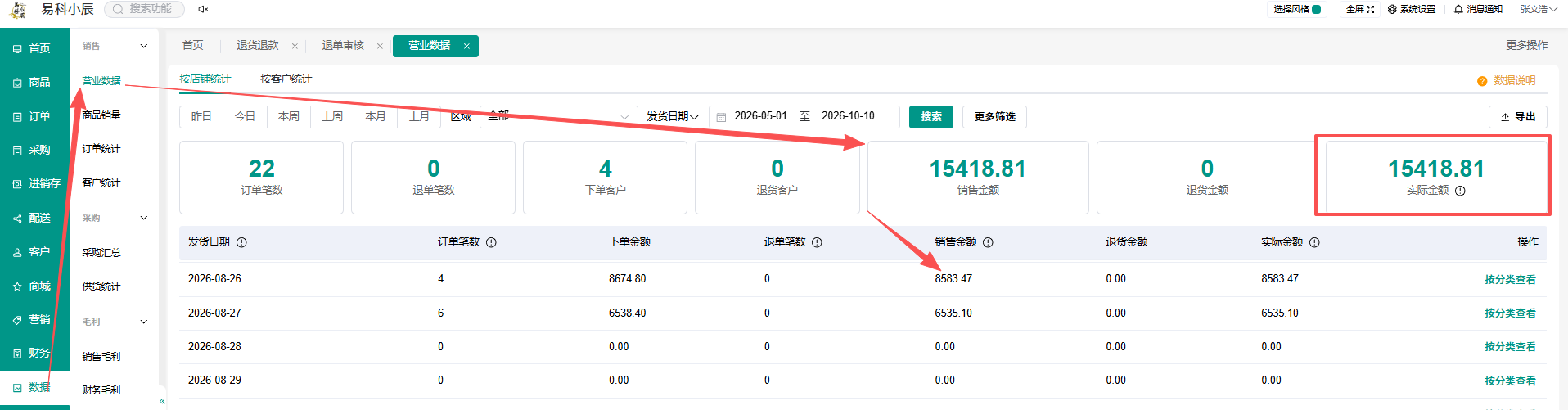
Task: Open 商品销量 in the submenu
Action: [x=101, y=115]
